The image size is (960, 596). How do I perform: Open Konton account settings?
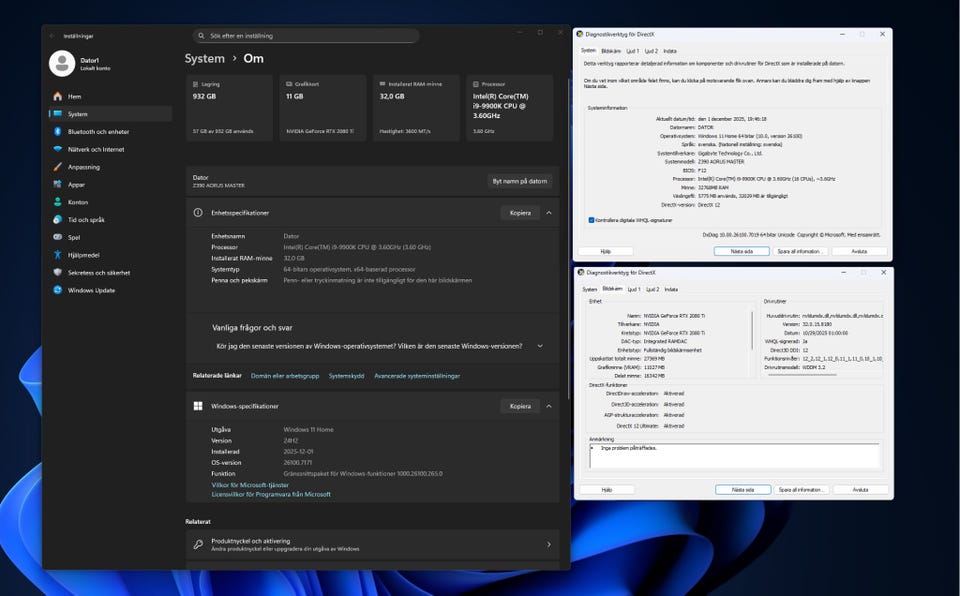[x=77, y=202]
